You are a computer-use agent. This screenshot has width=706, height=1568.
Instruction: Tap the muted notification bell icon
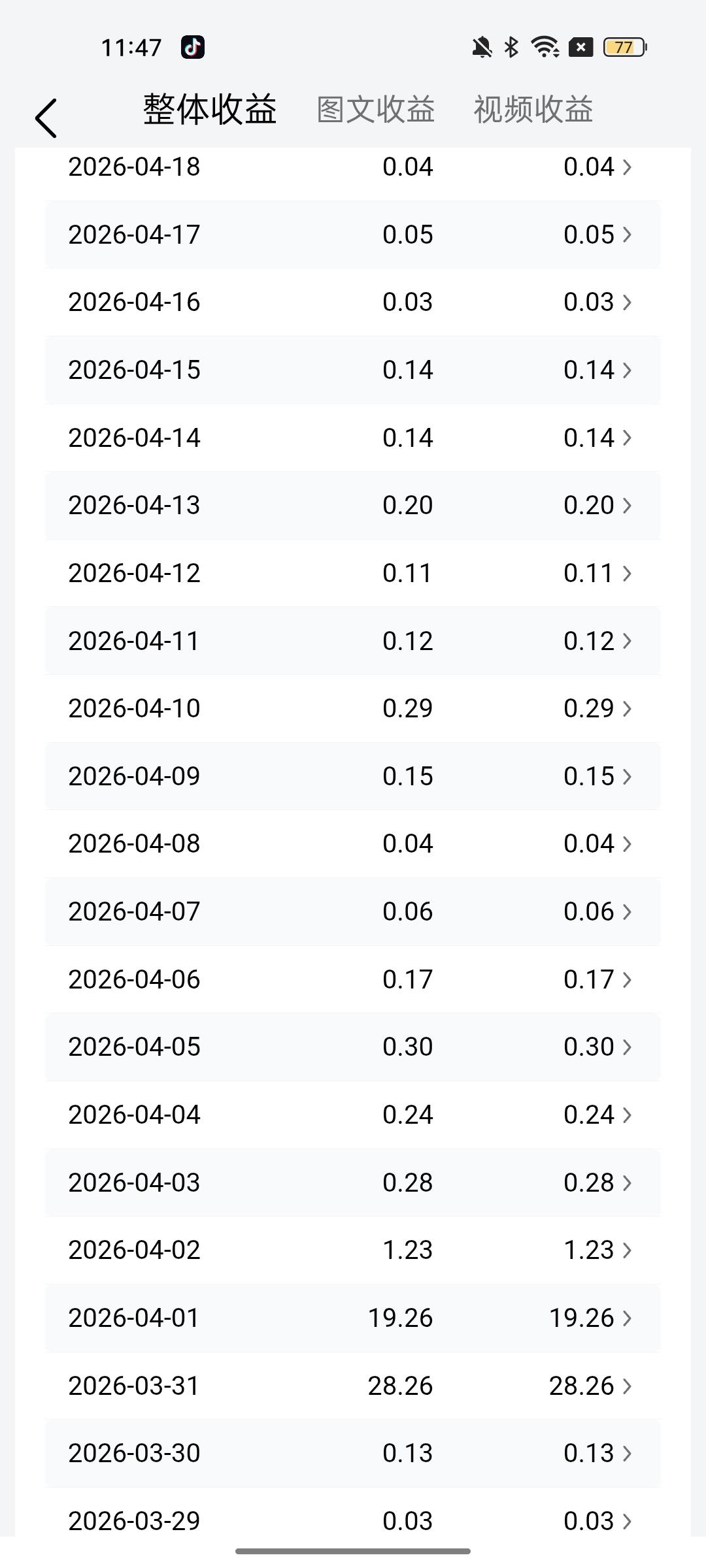click(482, 47)
